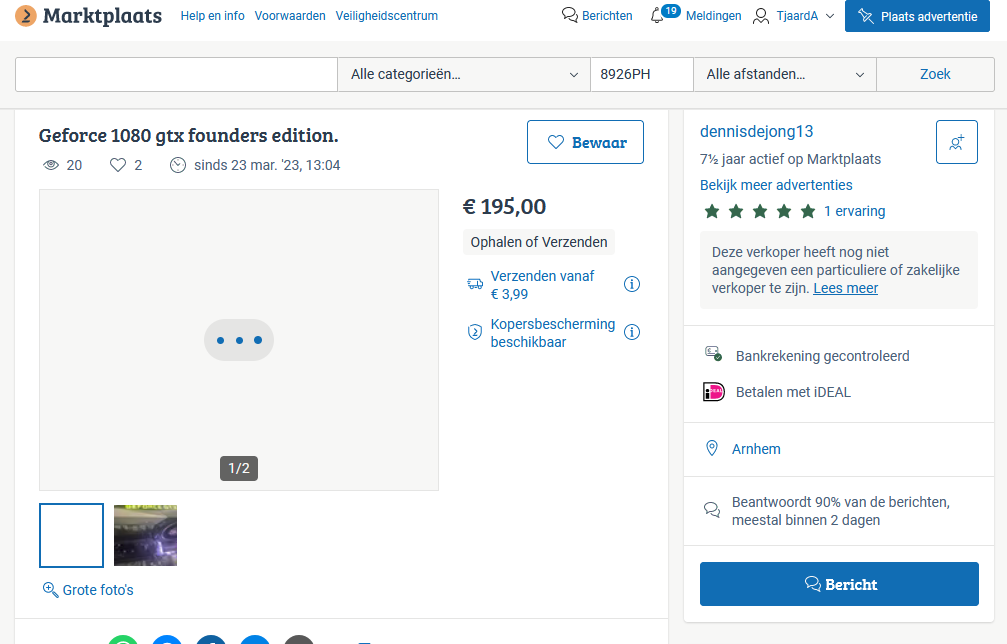Image resolution: width=1007 pixels, height=644 pixels.
Task: Click the search keyword input field
Action: [x=177, y=74]
